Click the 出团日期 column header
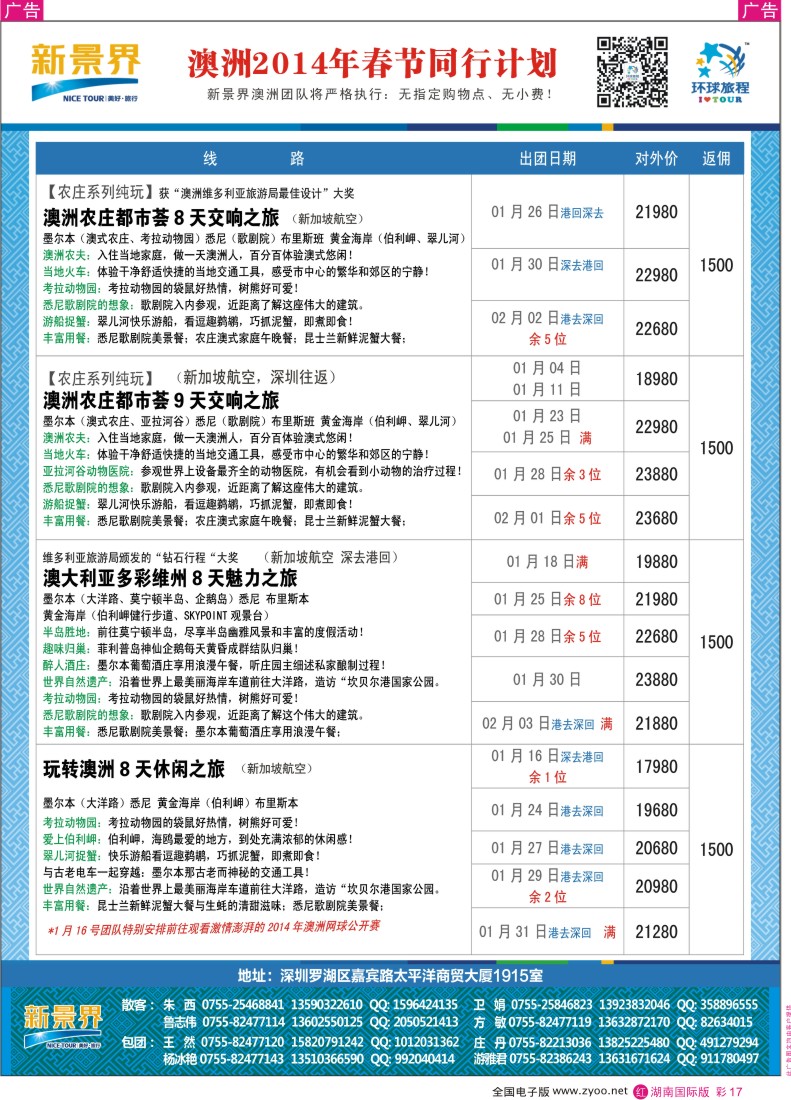 tap(548, 159)
